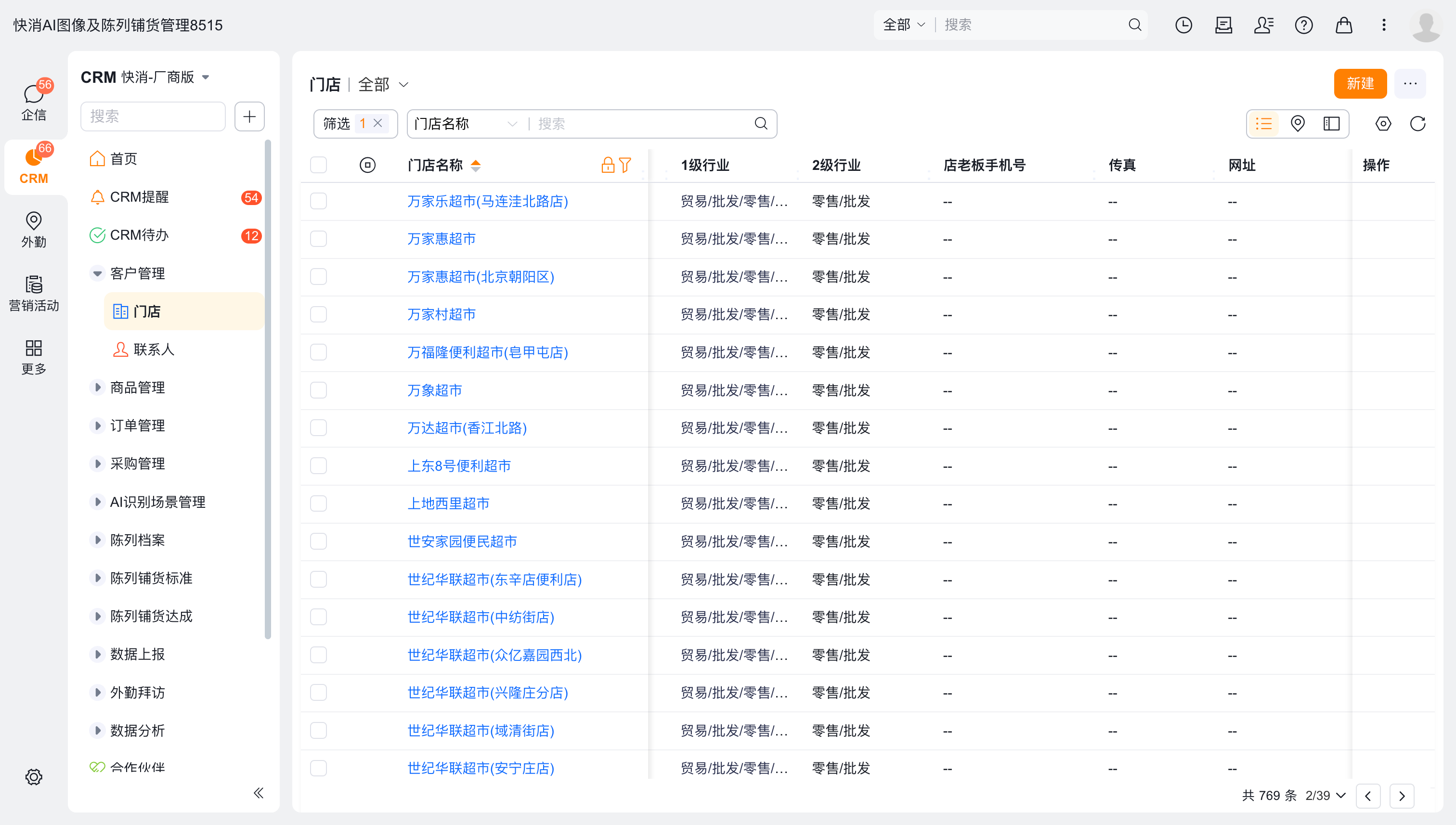Image resolution: width=1456 pixels, height=825 pixels.
Task: Click the 新建 button
Action: click(x=1360, y=84)
